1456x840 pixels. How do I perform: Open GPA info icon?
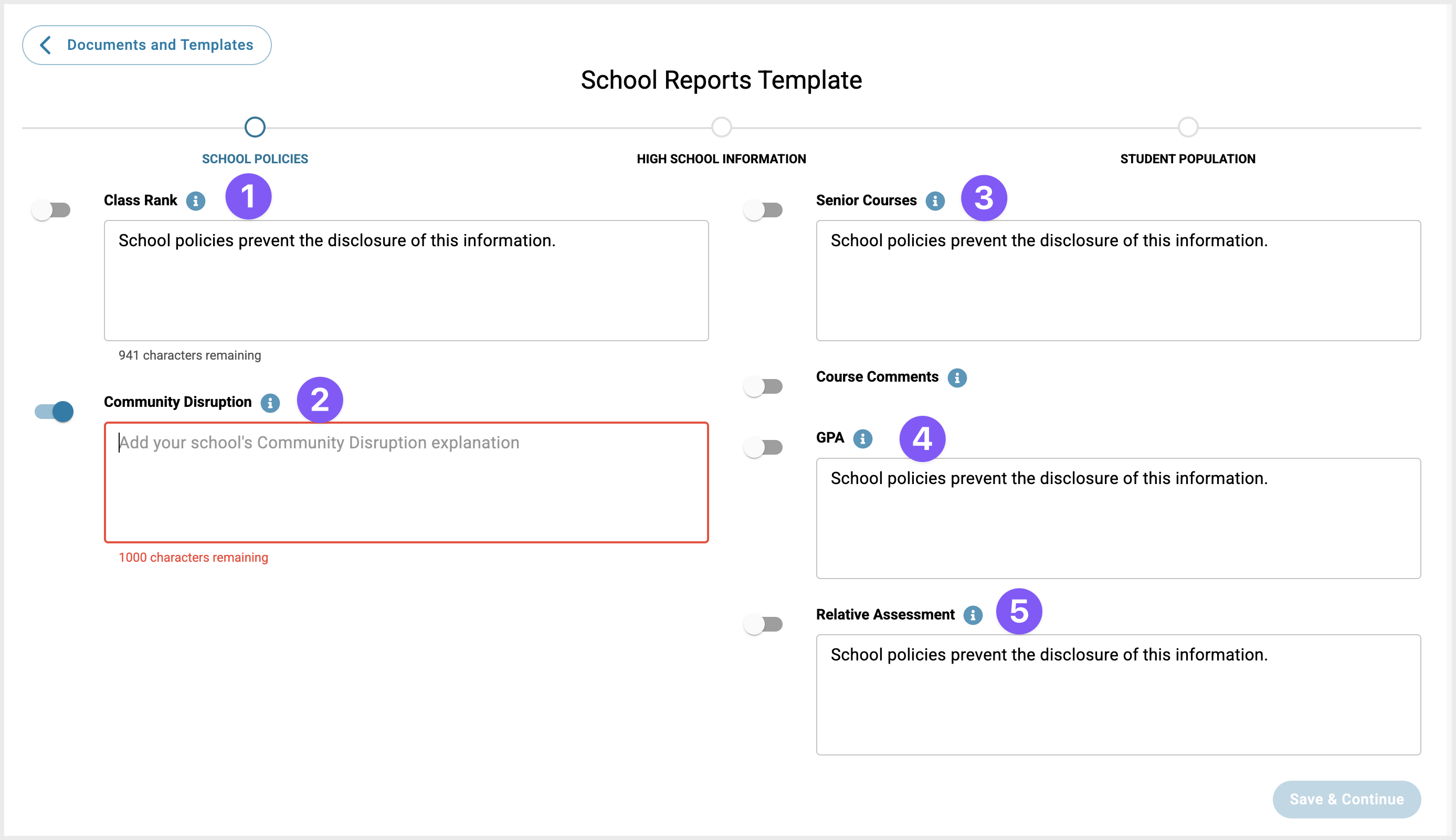(x=862, y=438)
